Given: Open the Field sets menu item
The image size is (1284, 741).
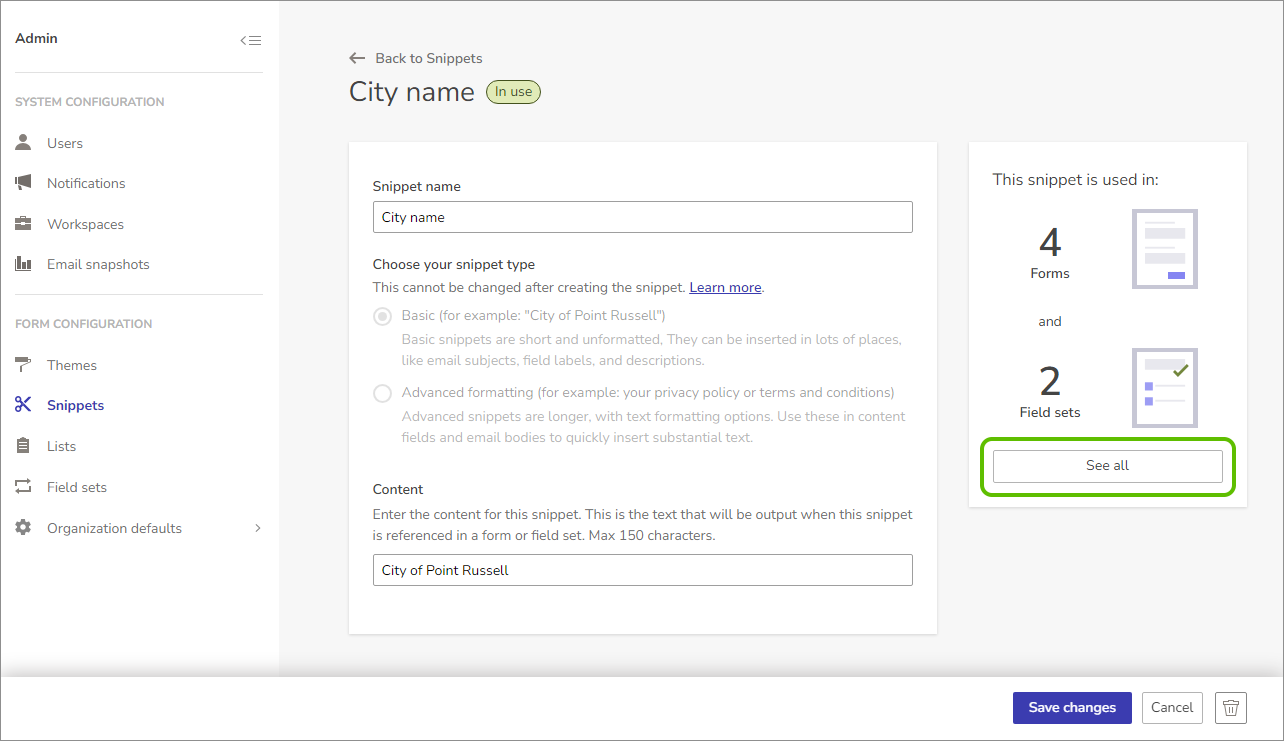Looking at the screenshot, I should tap(77, 487).
